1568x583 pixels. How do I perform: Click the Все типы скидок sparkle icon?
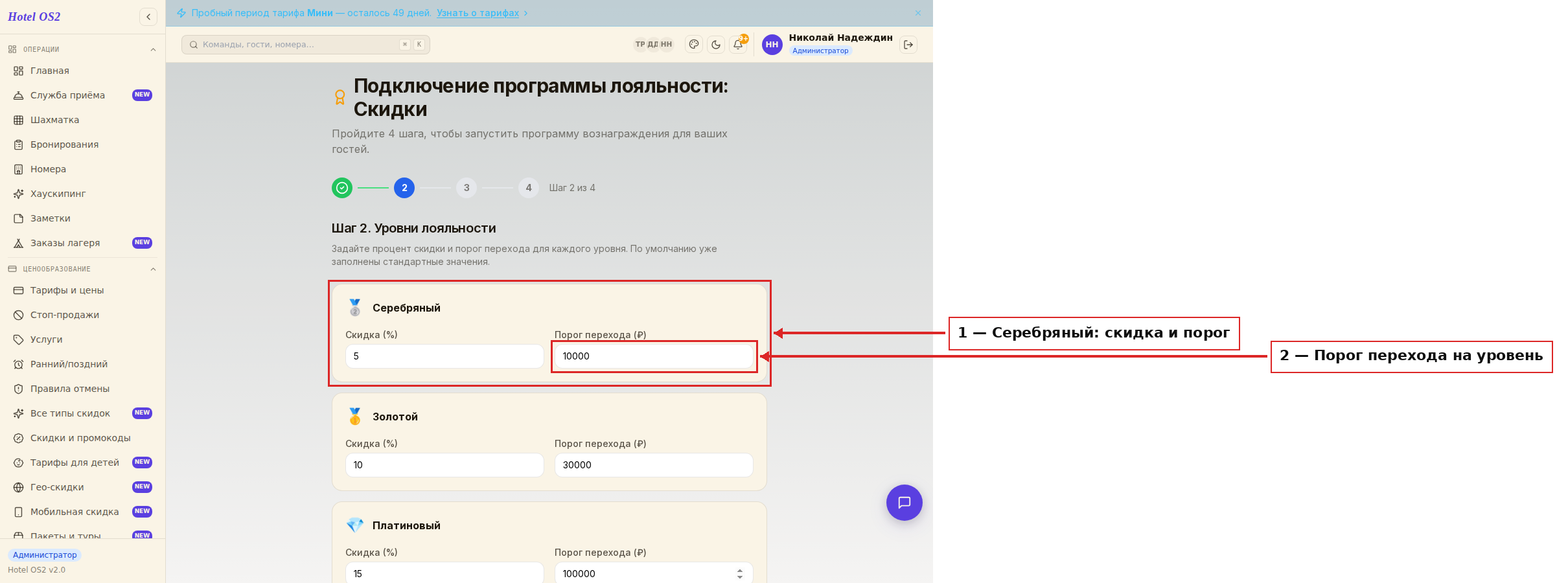[x=19, y=413]
